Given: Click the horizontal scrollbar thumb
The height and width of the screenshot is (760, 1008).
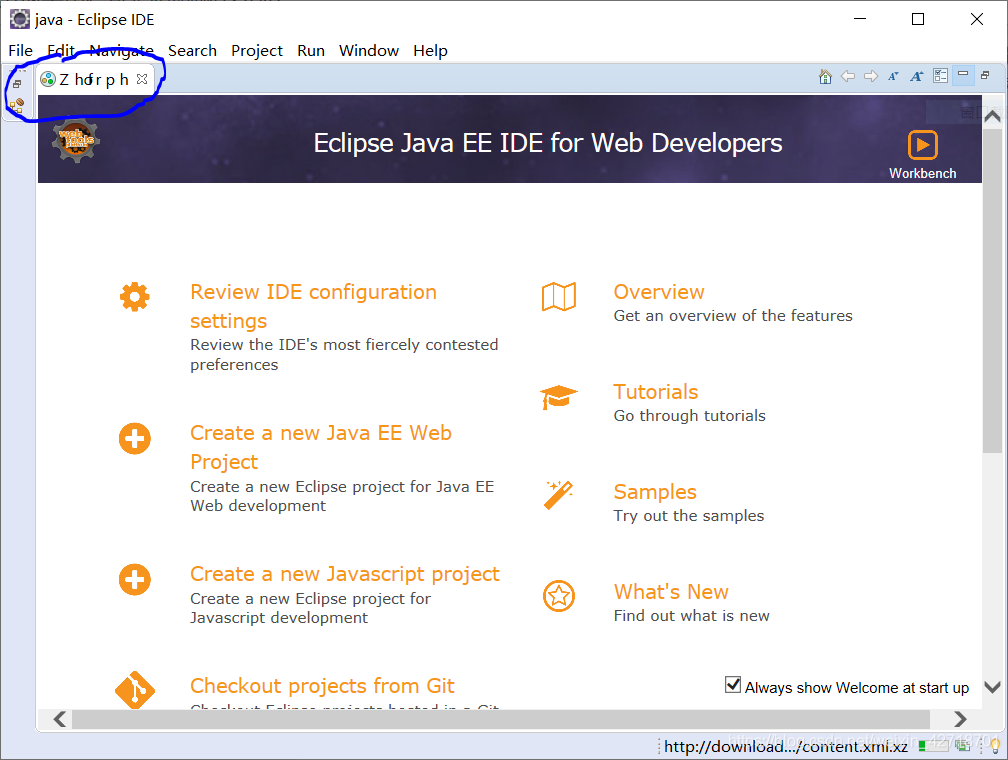Looking at the screenshot, I should pos(501,719).
